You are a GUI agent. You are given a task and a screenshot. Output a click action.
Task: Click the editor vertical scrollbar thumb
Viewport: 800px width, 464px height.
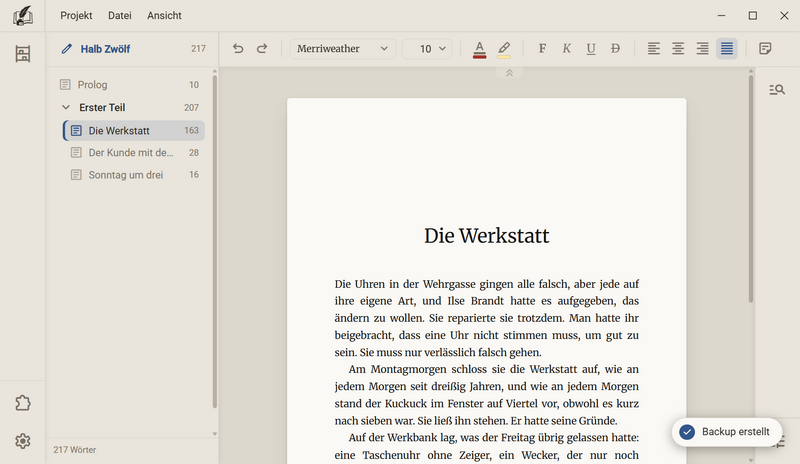pyautogui.click(x=751, y=189)
